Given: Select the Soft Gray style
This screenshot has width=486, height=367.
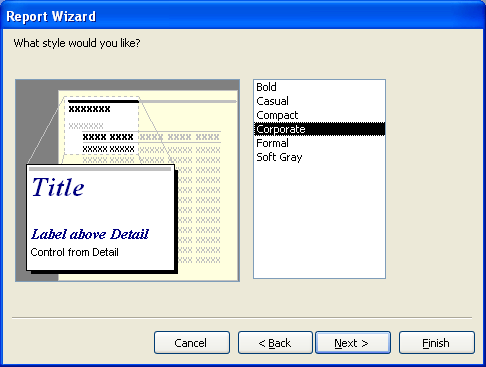Looking at the screenshot, I should tap(319, 157).
